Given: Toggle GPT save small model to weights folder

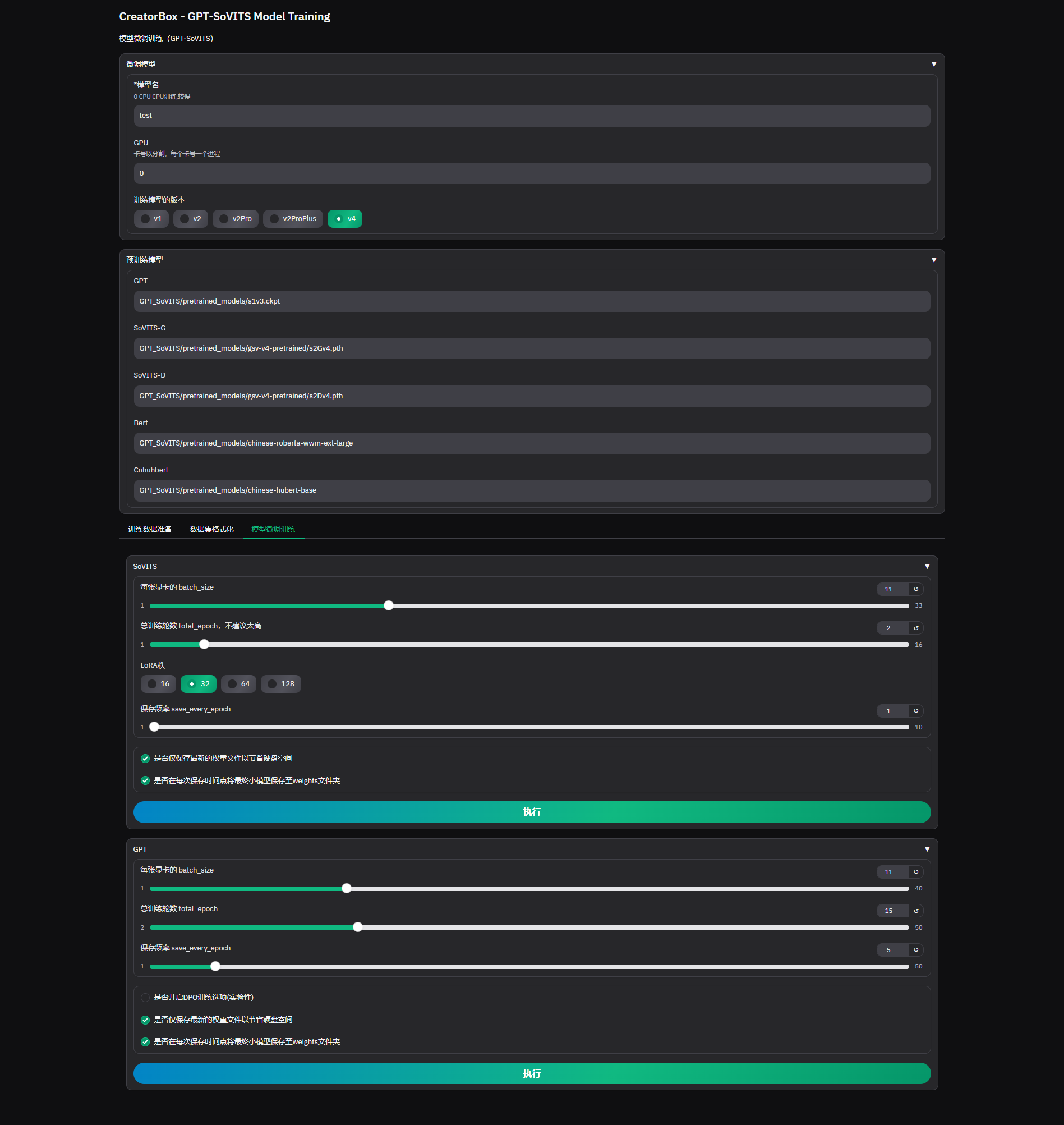Looking at the screenshot, I should [145, 1041].
